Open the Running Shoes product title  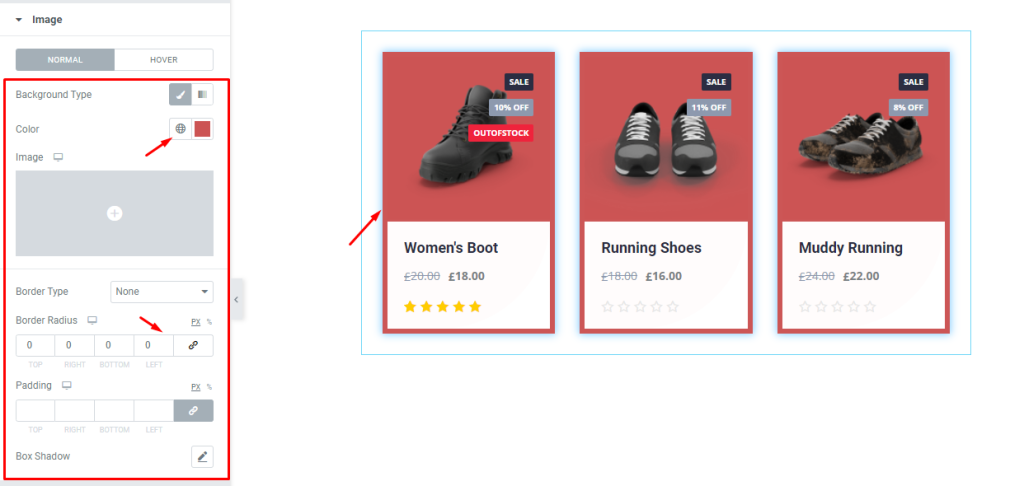point(651,248)
